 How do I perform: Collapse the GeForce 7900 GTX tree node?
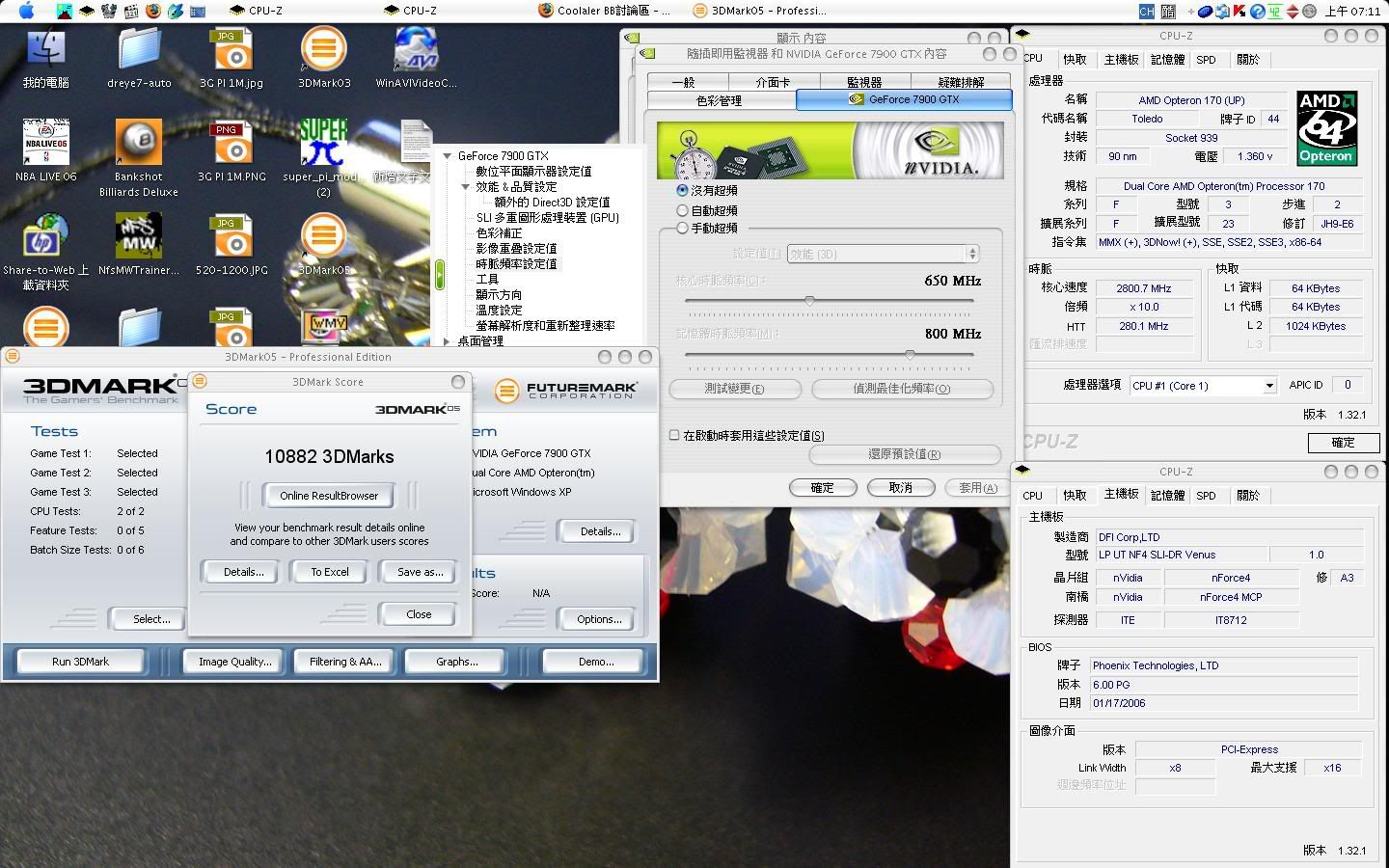coord(447,156)
